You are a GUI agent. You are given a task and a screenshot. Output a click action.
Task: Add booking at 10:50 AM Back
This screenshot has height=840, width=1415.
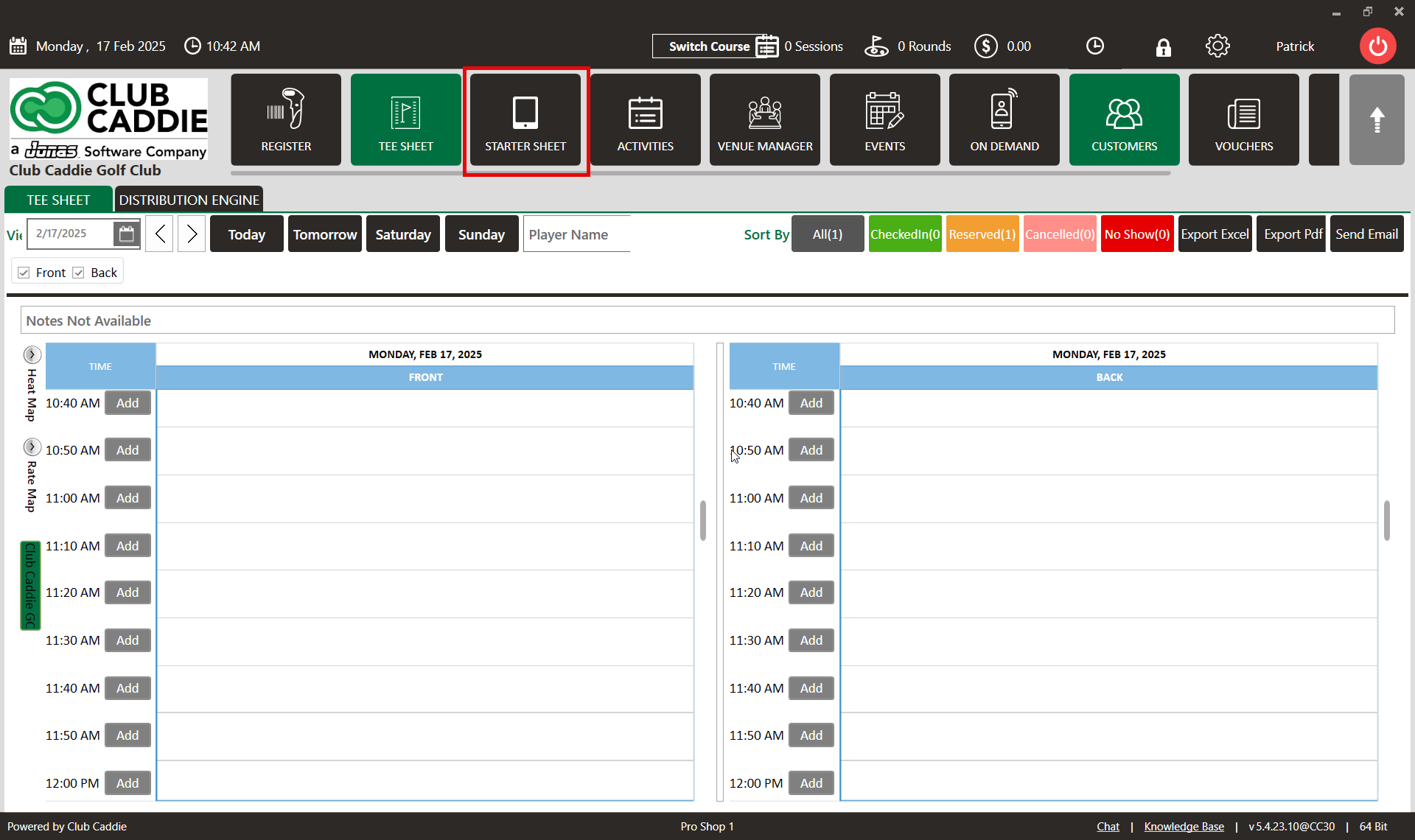[811, 450]
